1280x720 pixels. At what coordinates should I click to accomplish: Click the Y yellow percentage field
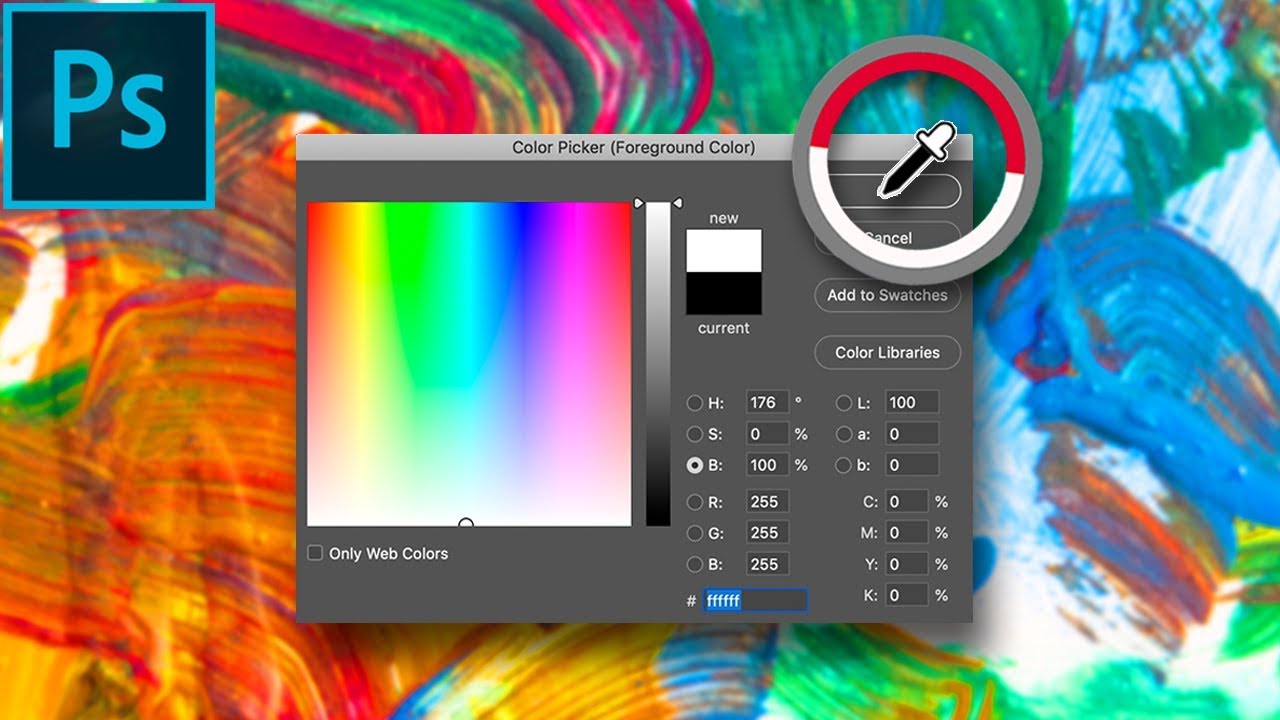(906, 564)
